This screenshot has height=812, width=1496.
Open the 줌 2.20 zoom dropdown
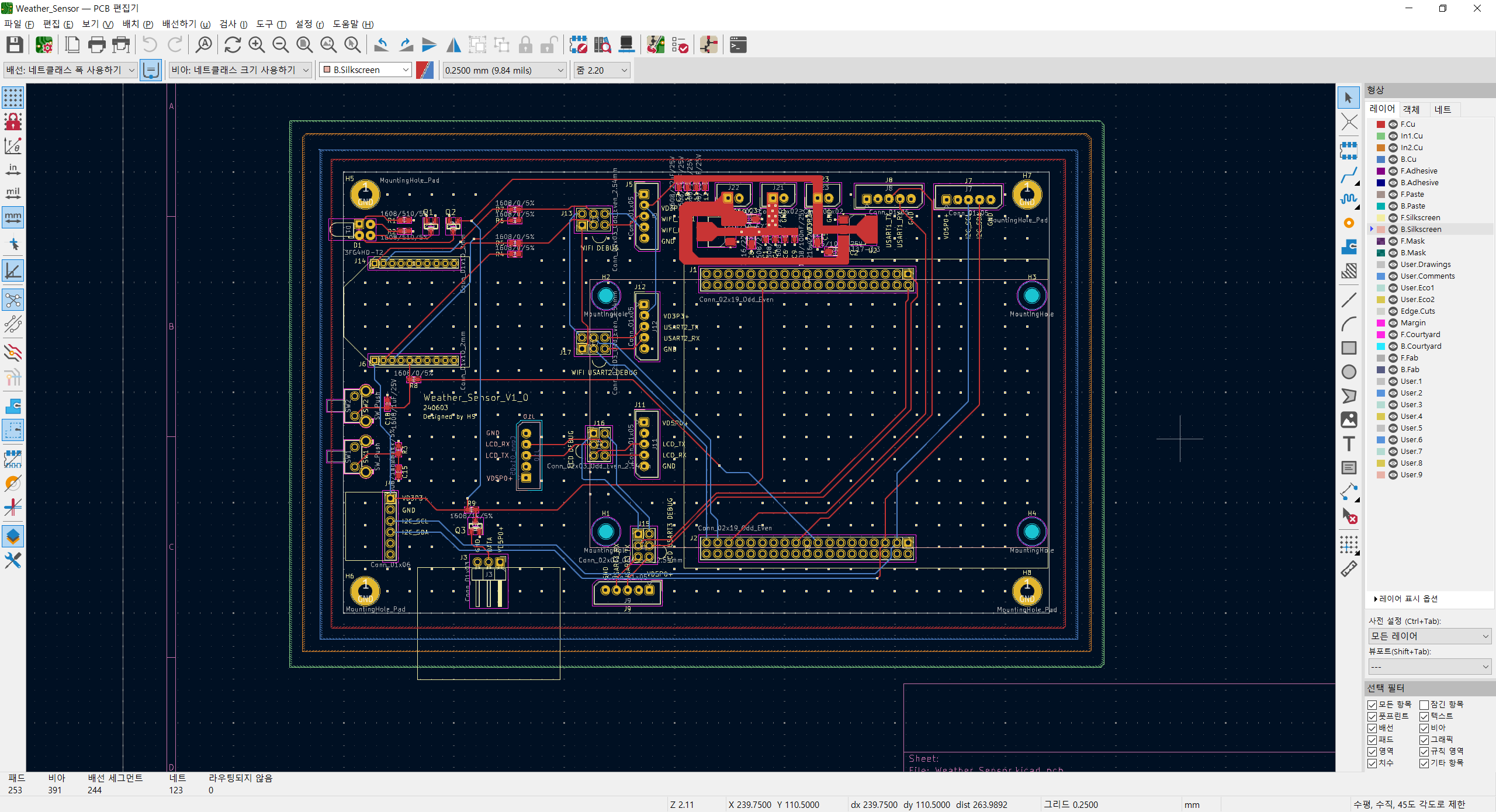point(602,70)
